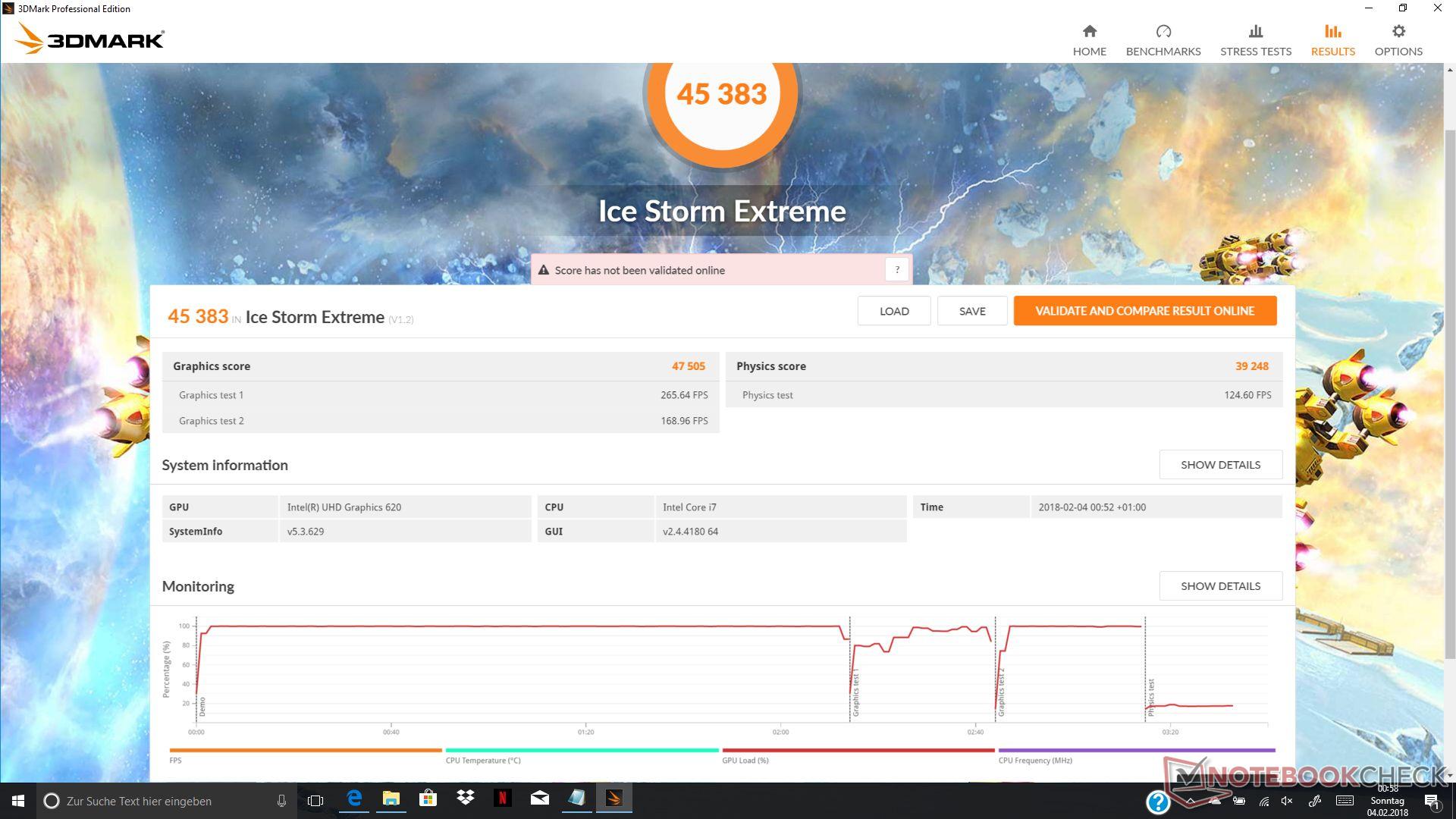Click the muted volume tray icon
Image resolution: width=1456 pixels, height=819 pixels.
point(1288,801)
